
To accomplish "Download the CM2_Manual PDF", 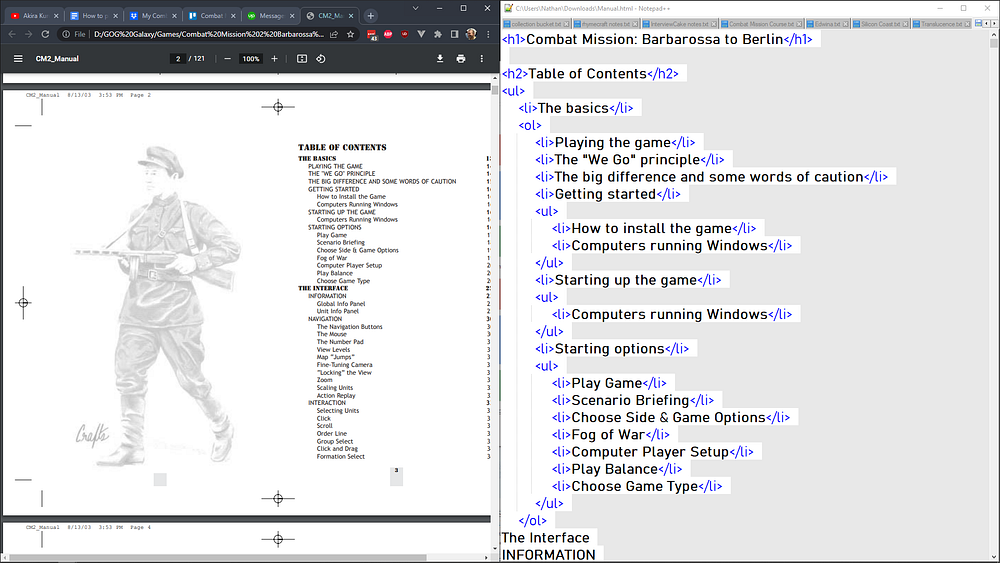I will pyautogui.click(x=440, y=59).
